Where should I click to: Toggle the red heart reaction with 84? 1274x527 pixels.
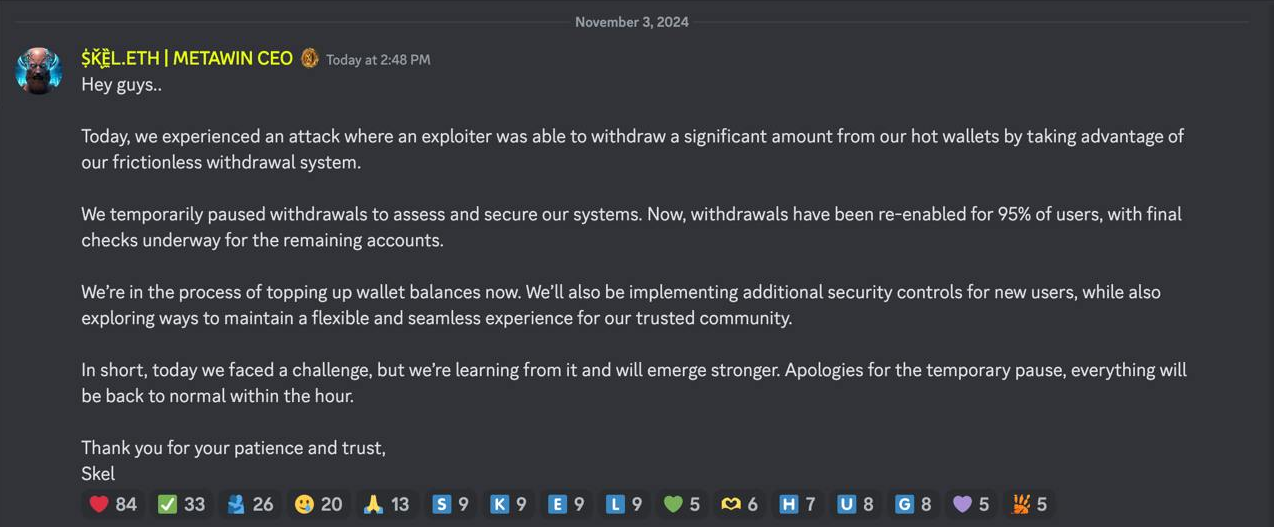(113, 504)
